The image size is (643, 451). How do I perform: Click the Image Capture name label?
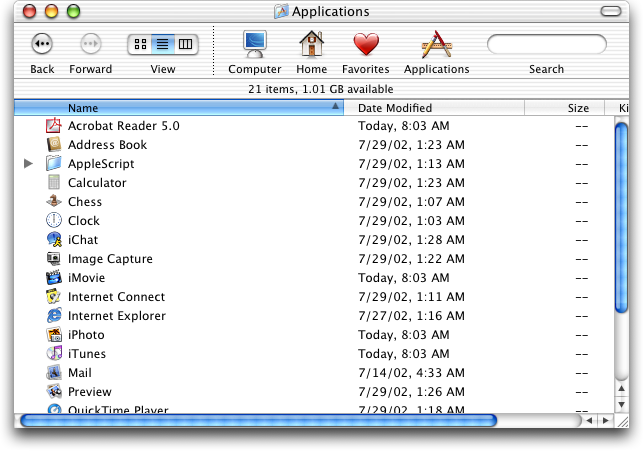110,259
